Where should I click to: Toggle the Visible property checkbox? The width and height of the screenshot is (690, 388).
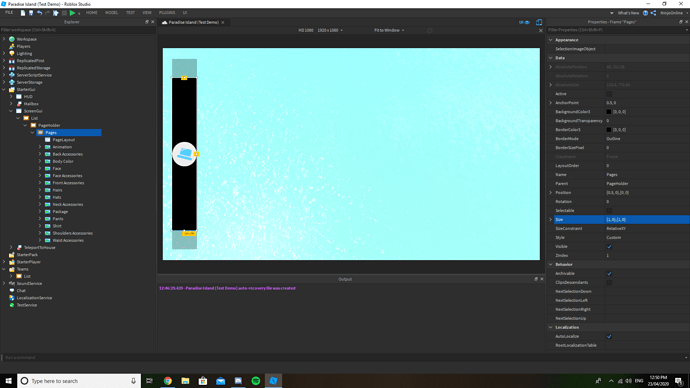coord(609,246)
